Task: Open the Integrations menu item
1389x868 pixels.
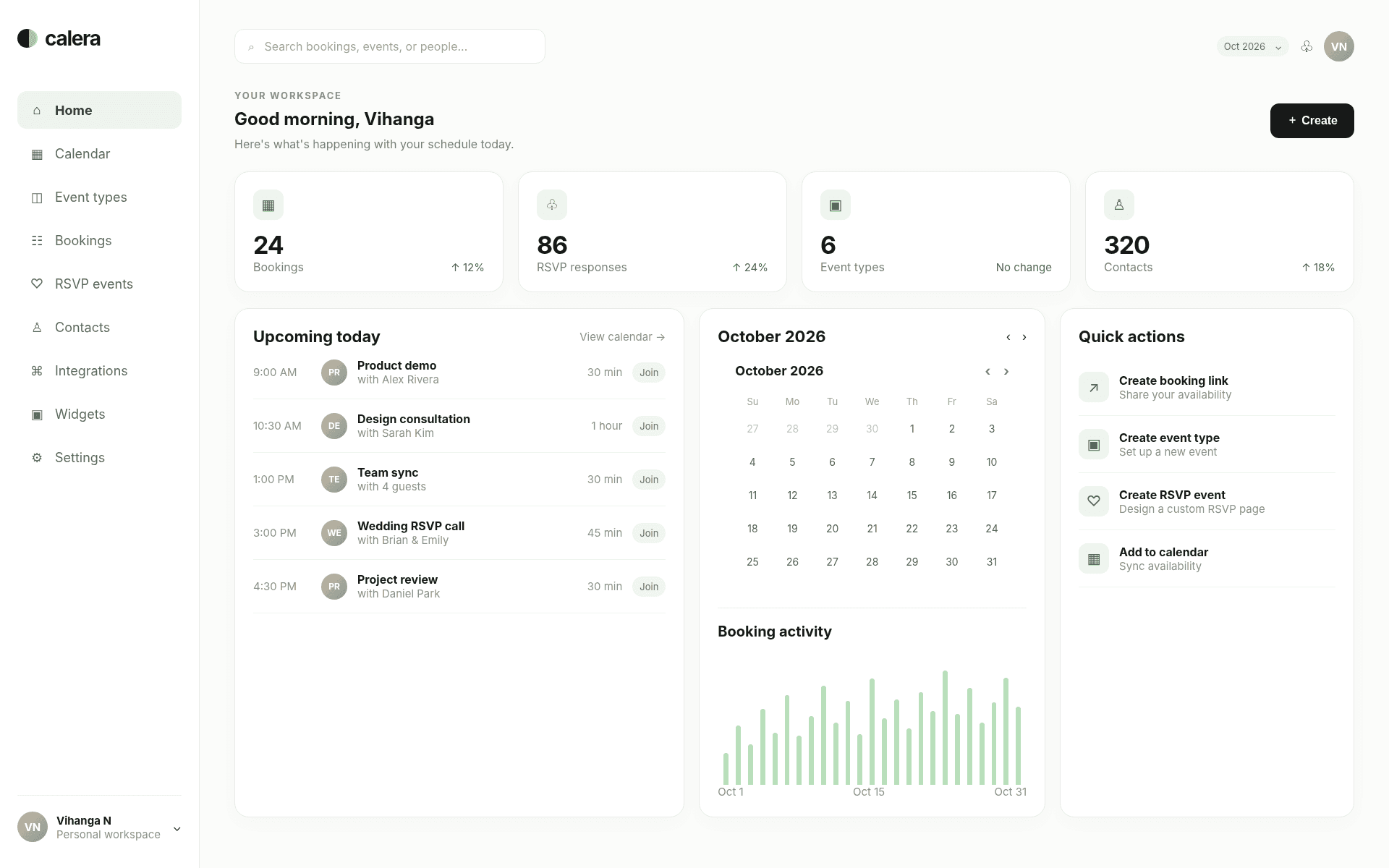Action: (99, 370)
